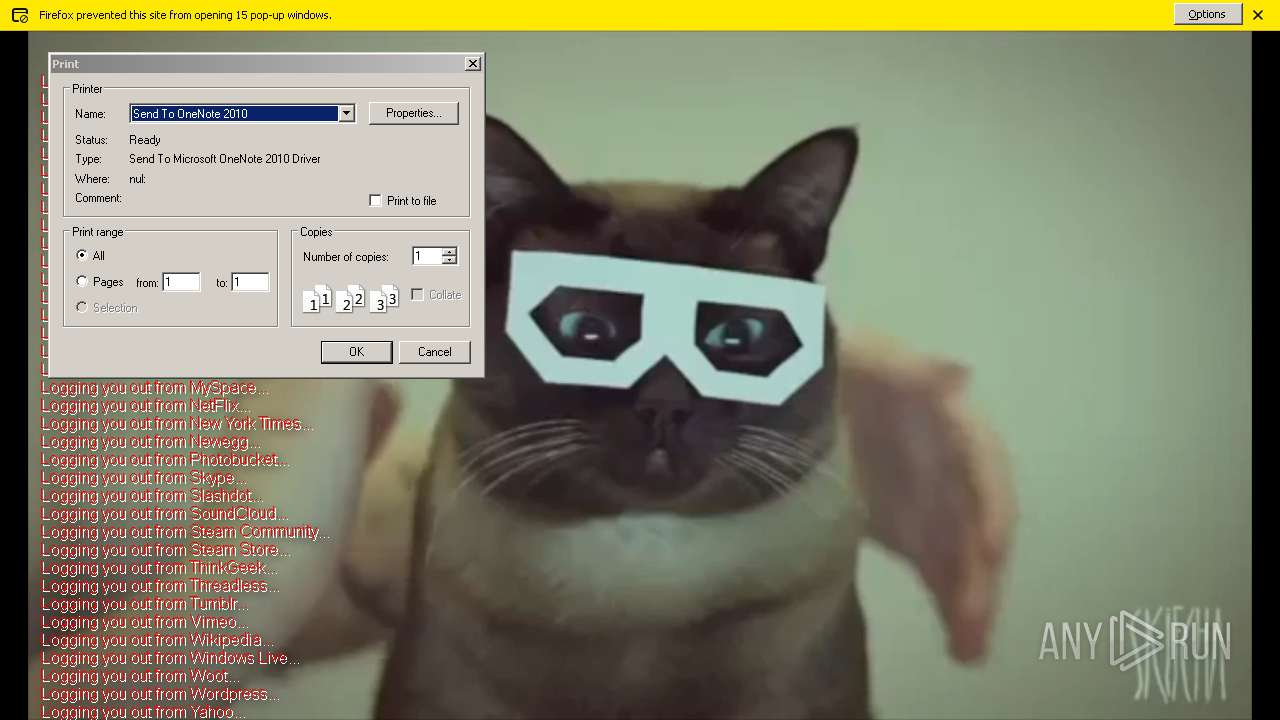Viewport: 1280px width, 720px height.
Task: Click 'Logging you out from ThinkGeek...' text
Action: coord(160,568)
